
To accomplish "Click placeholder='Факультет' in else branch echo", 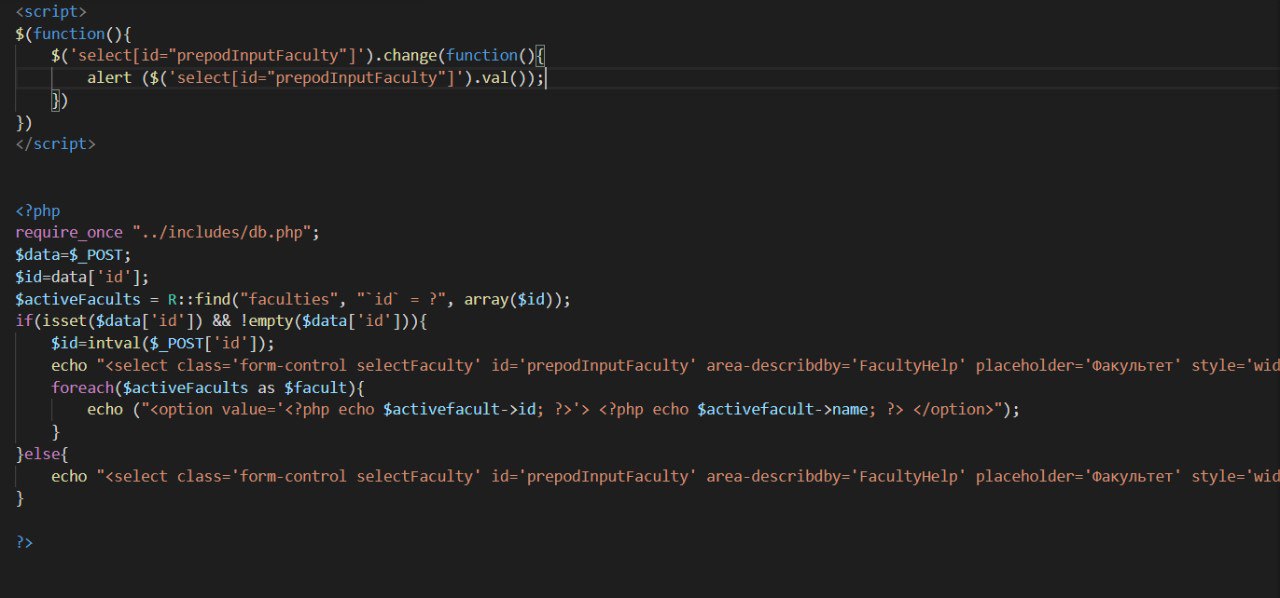I will click(x=1079, y=476).
